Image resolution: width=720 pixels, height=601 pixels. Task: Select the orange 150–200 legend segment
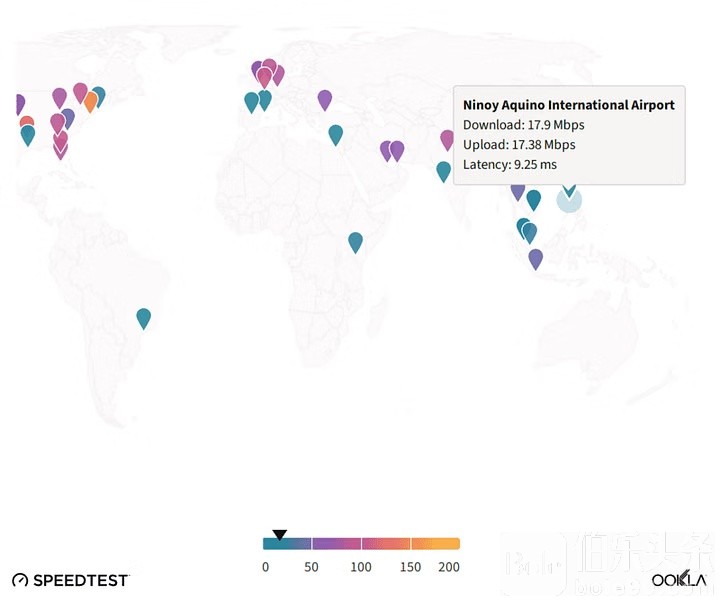click(435, 544)
